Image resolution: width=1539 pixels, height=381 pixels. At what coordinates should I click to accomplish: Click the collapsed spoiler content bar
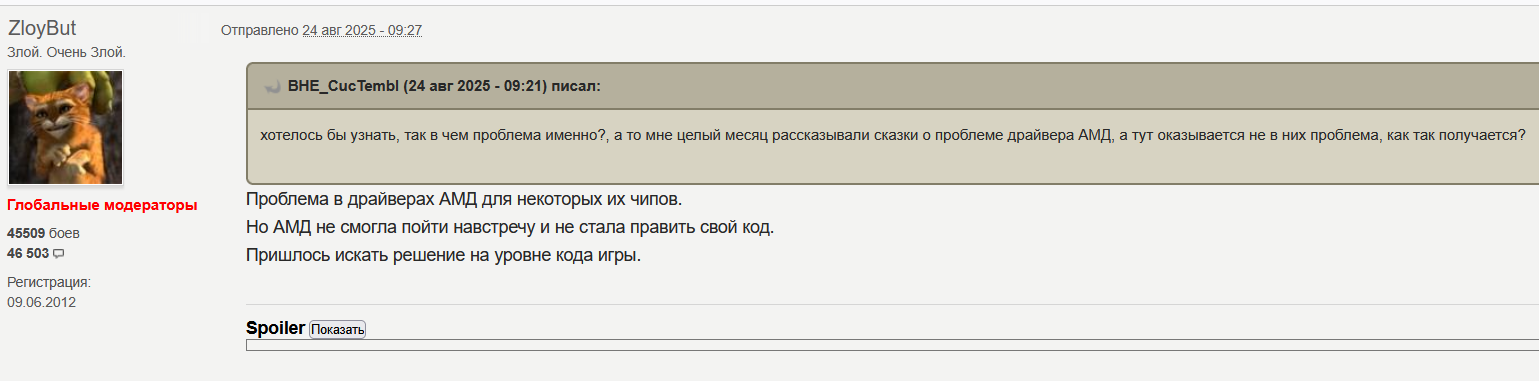point(892,345)
